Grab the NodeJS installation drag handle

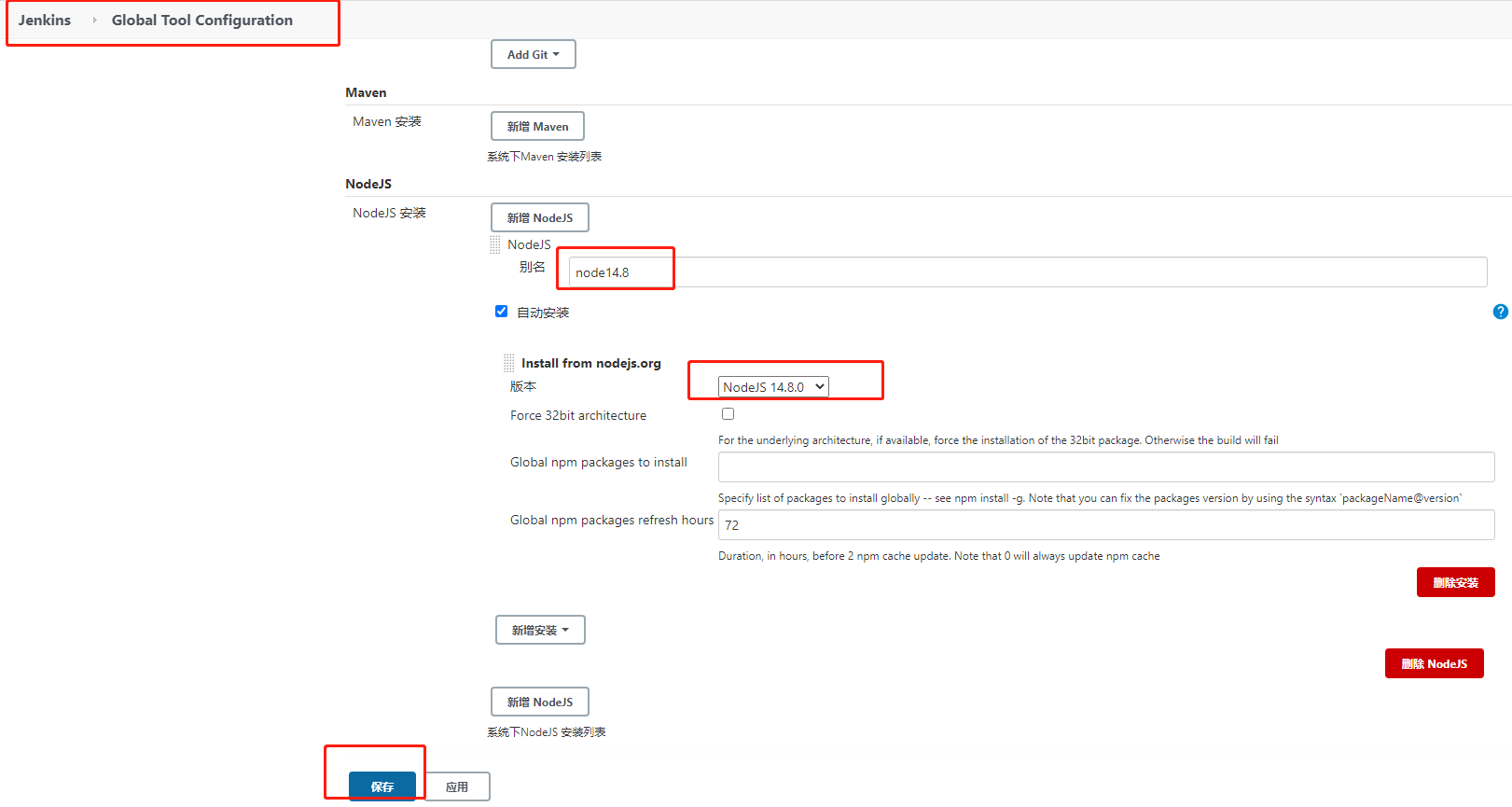[495, 244]
